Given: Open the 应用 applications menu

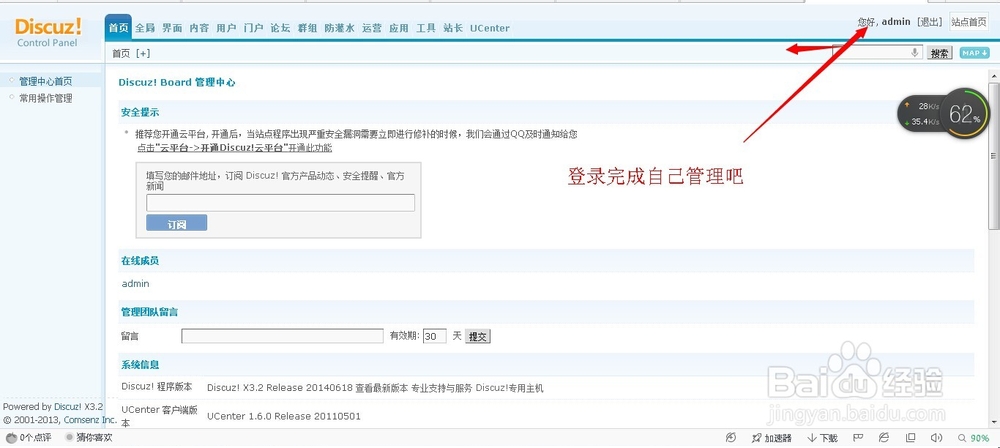Looking at the screenshot, I should 399,28.
